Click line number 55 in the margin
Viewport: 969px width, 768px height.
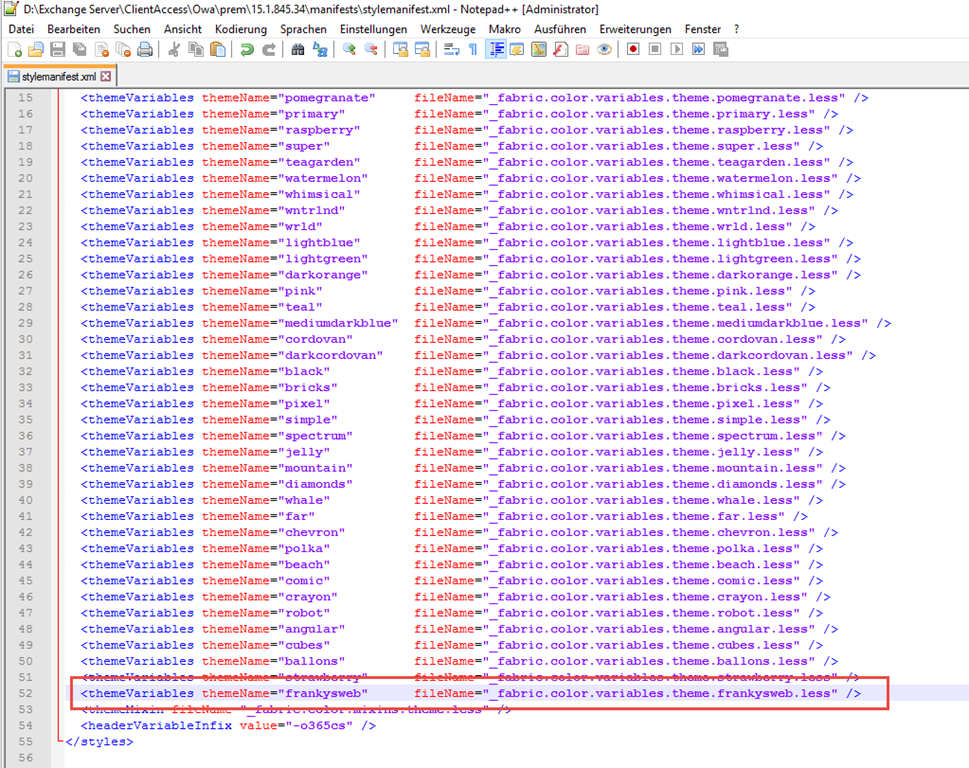[x=25, y=742]
